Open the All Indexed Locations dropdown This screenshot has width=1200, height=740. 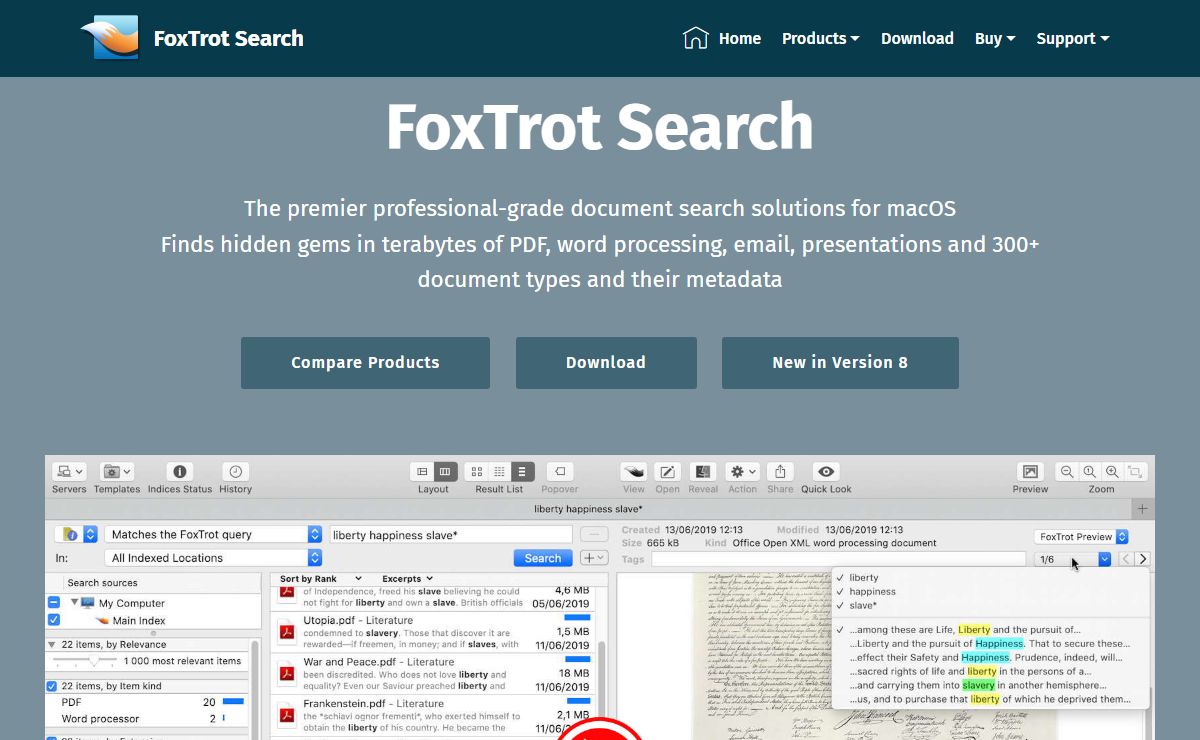[x=214, y=558]
